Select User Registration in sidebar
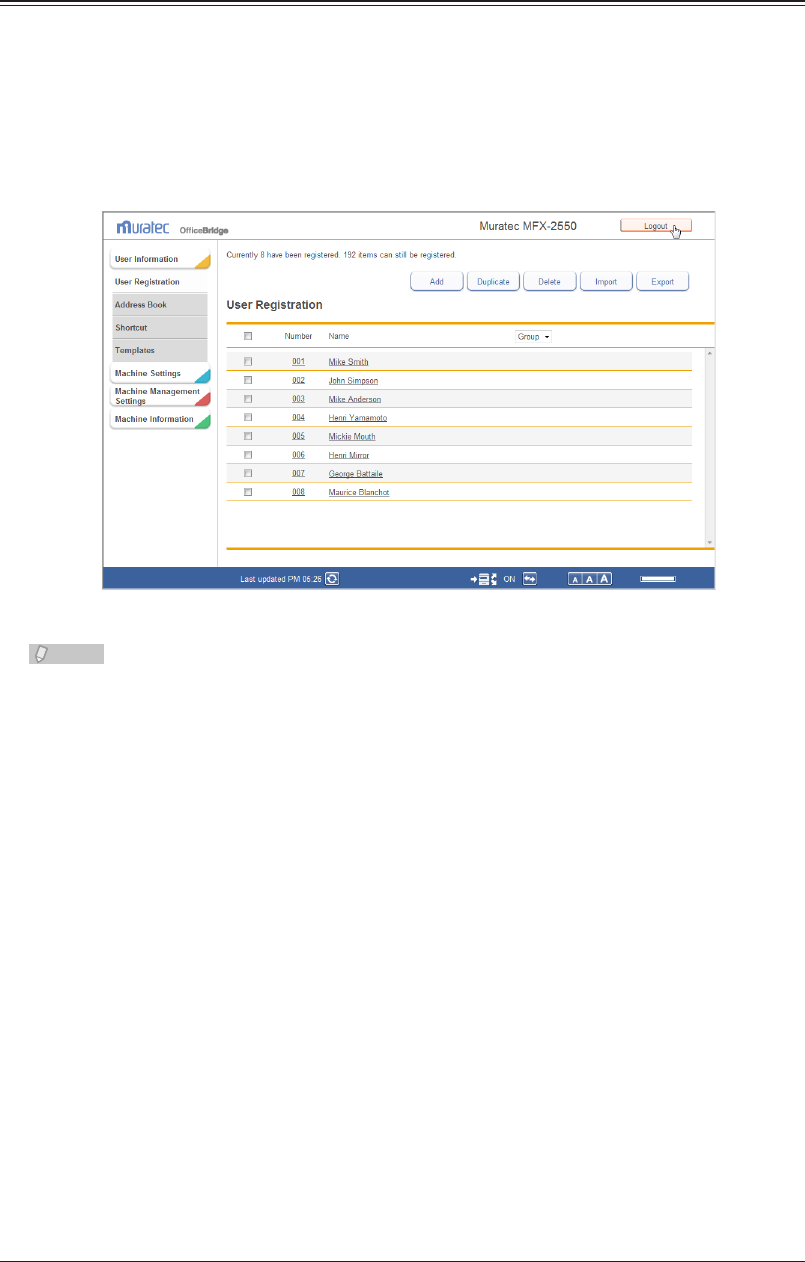 (160, 282)
